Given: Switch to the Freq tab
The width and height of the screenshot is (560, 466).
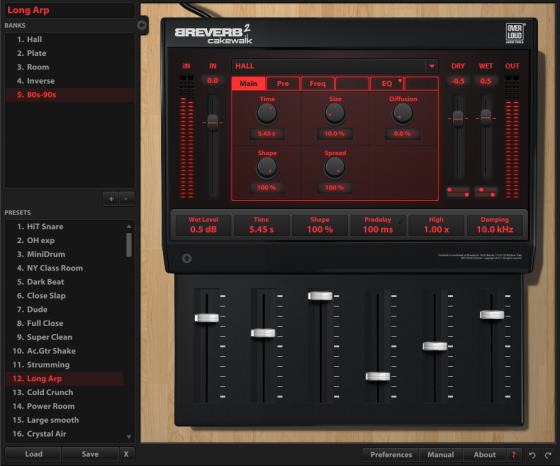Looking at the screenshot, I should 317,84.
